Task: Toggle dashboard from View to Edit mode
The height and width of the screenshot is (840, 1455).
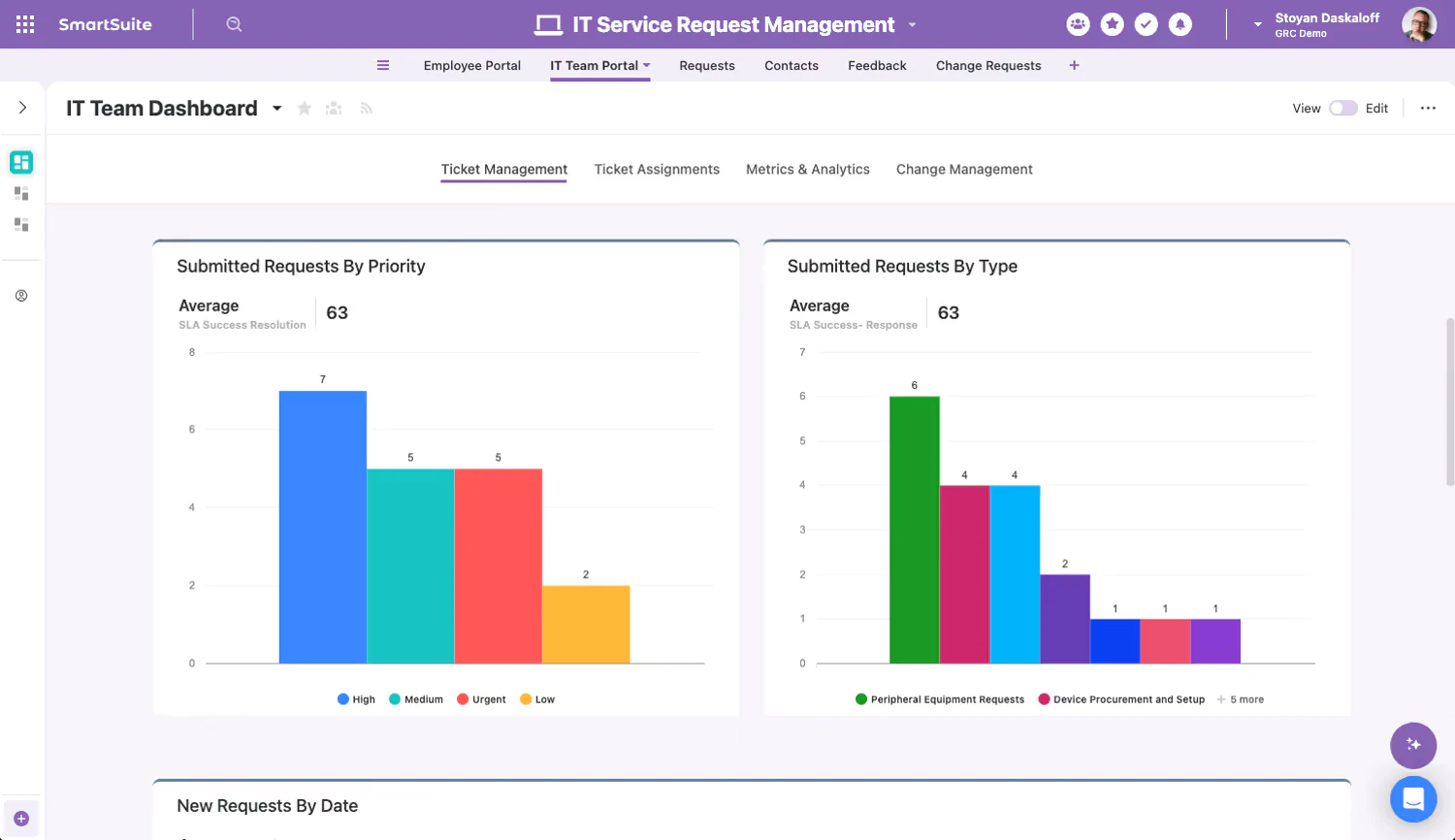Action: [x=1343, y=109]
